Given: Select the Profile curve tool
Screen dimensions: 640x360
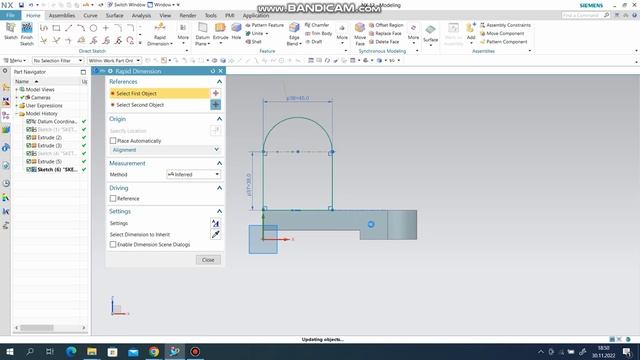Looking at the screenshot, I should tap(44, 28).
